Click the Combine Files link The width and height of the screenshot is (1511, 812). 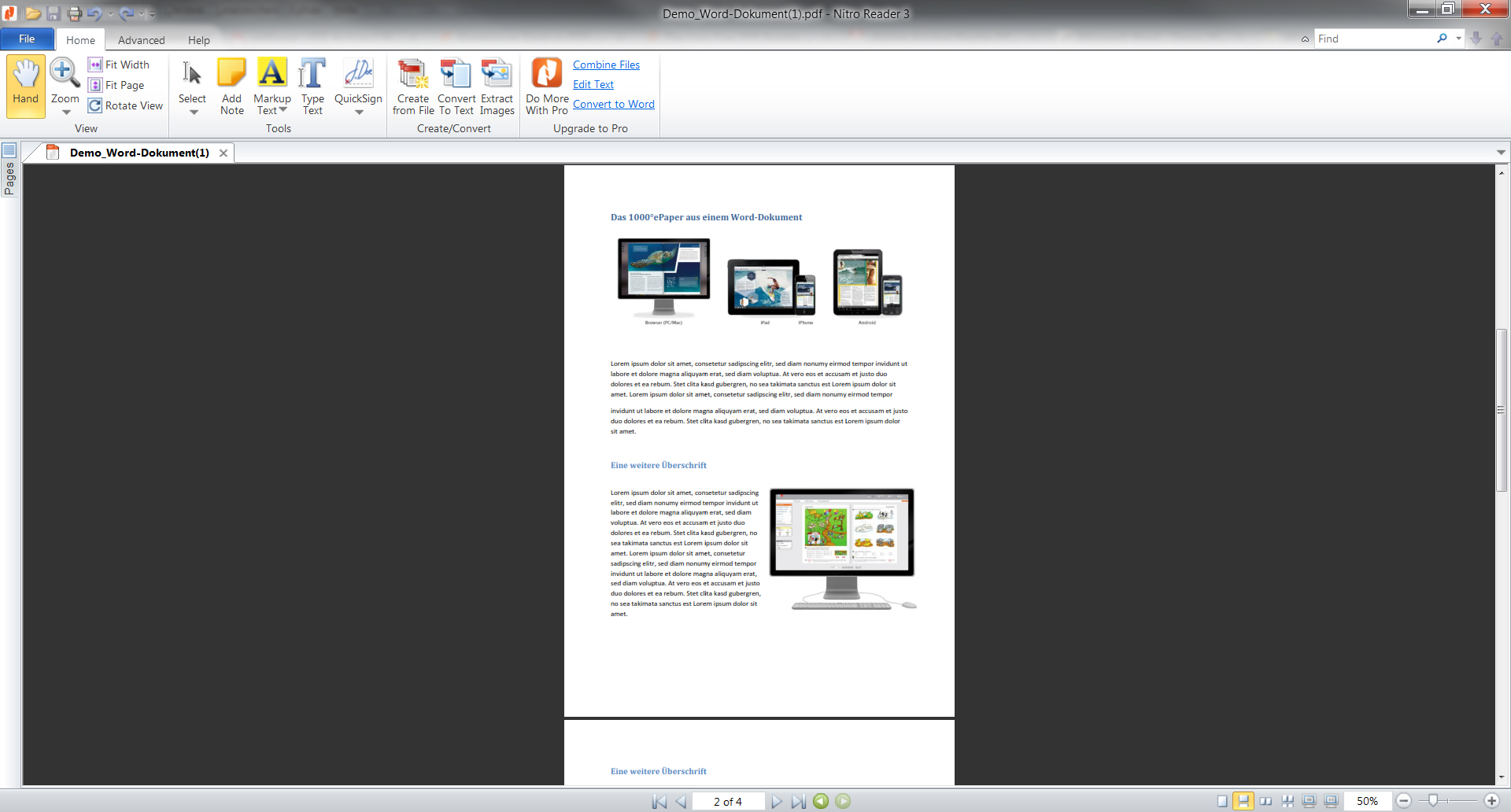pyautogui.click(x=606, y=65)
